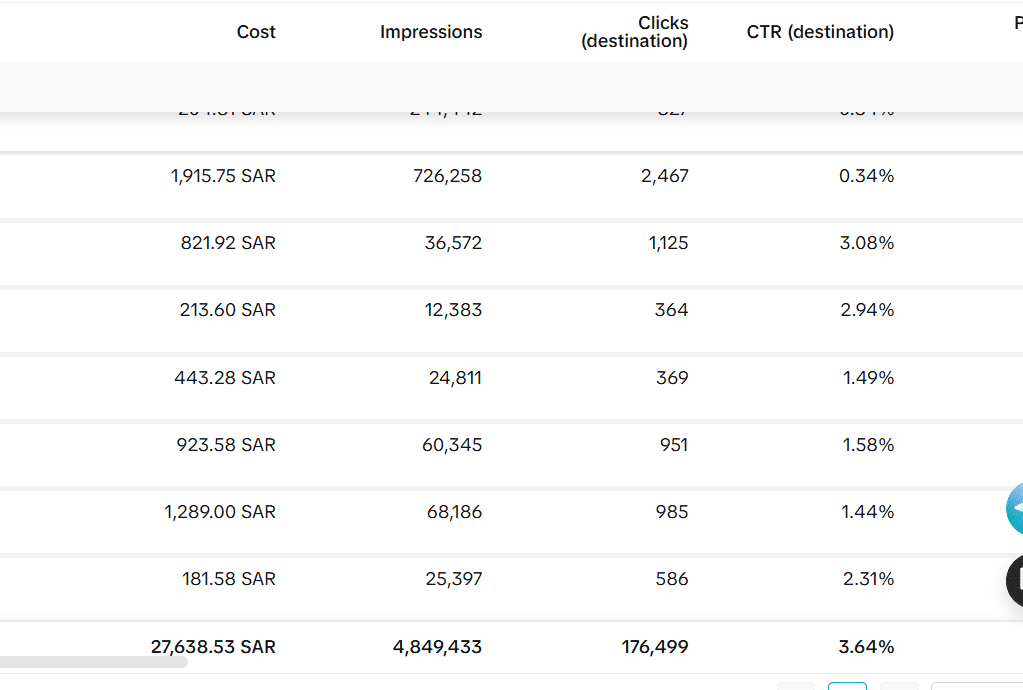Click the CTR (destination) column header
The image size is (1023, 690).
point(820,32)
